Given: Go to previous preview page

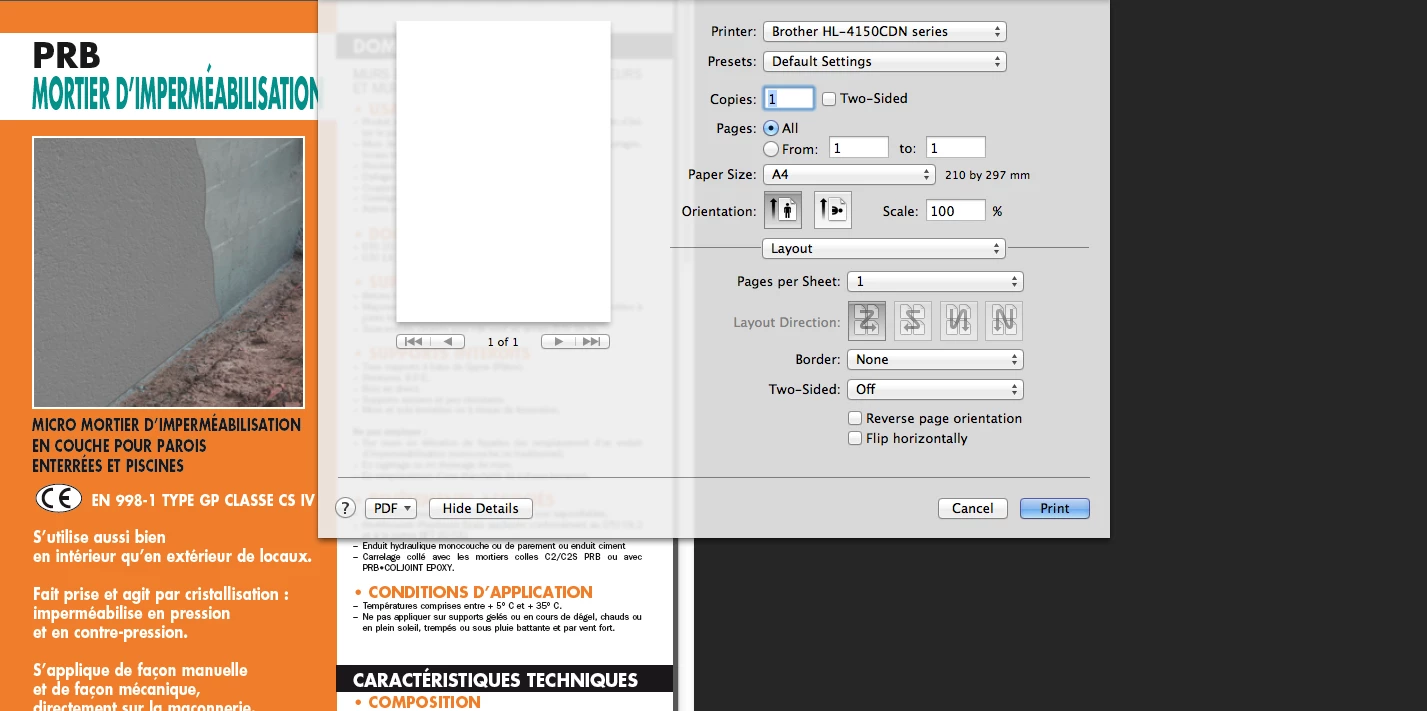Looking at the screenshot, I should point(448,342).
